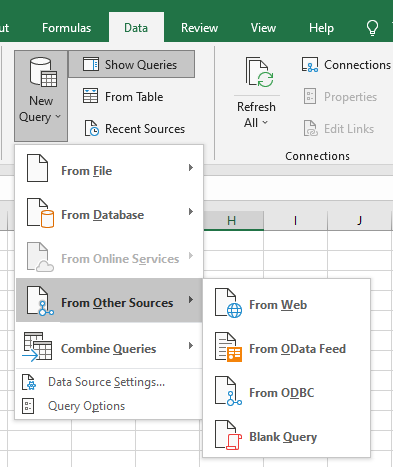The height and width of the screenshot is (467, 393).
Task: Click the Connections icon in ribbon
Action: pos(310,65)
